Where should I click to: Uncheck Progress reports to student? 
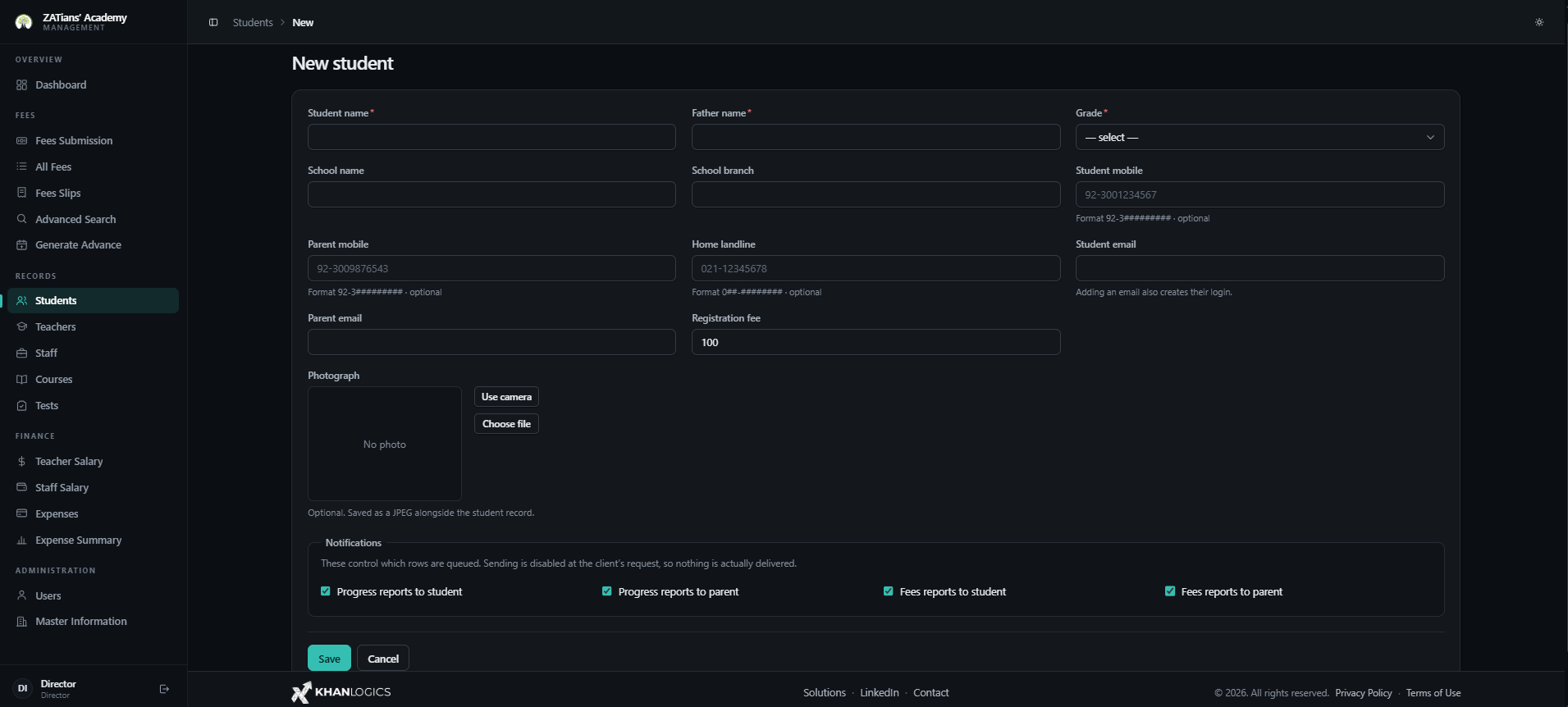[326, 591]
